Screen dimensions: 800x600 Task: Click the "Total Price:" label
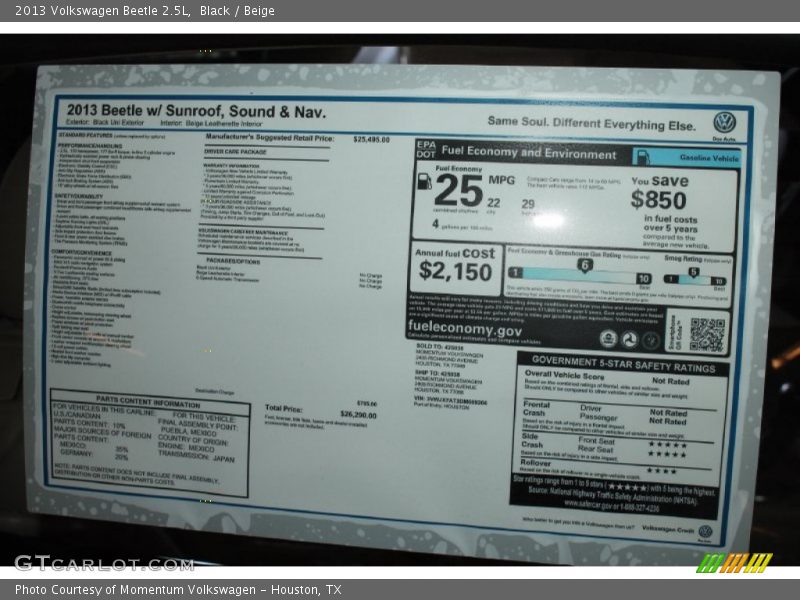click(x=284, y=408)
